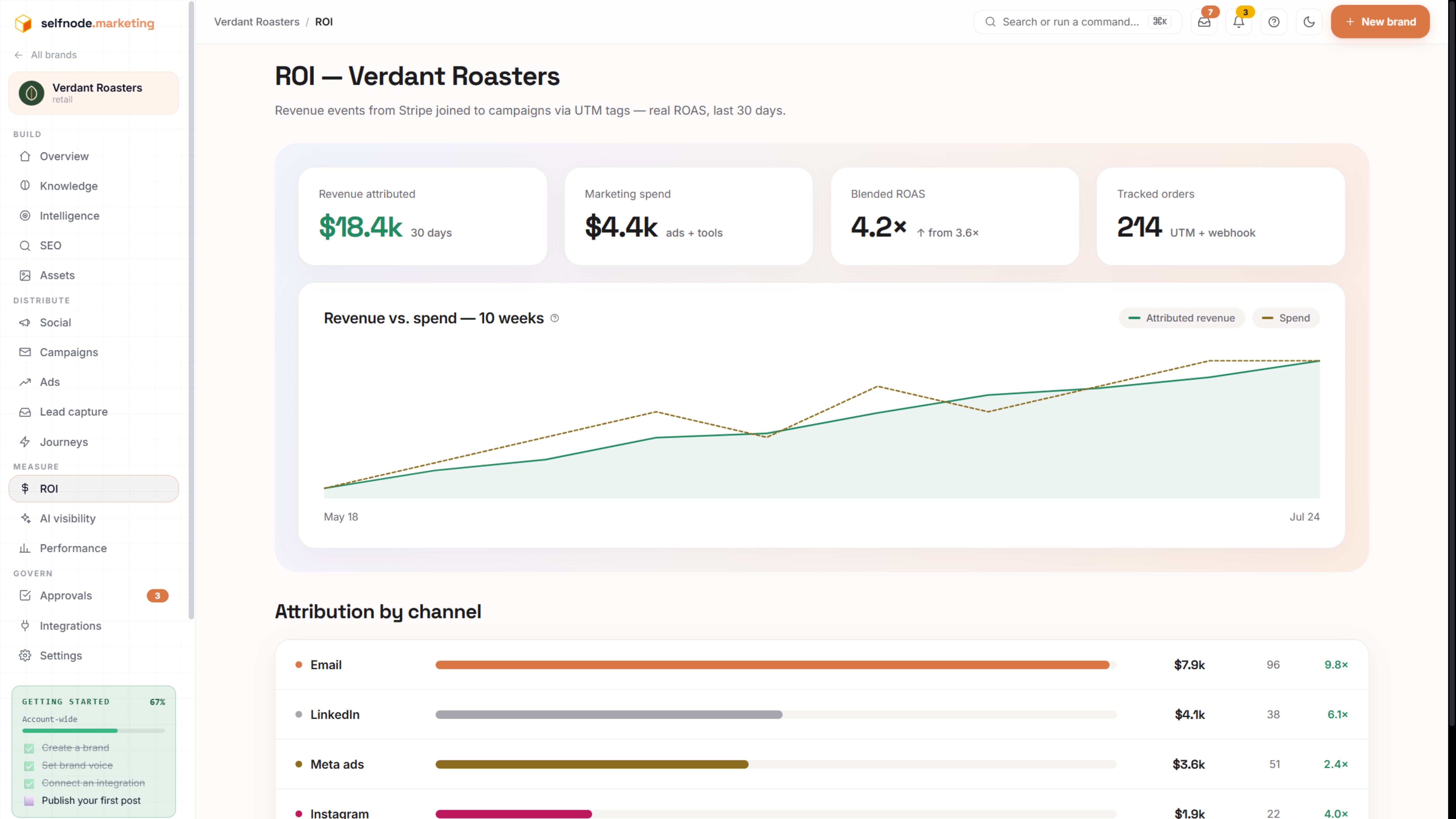The image size is (1456, 819).
Task: Click the Getting Started progress bar
Action: 93,731
